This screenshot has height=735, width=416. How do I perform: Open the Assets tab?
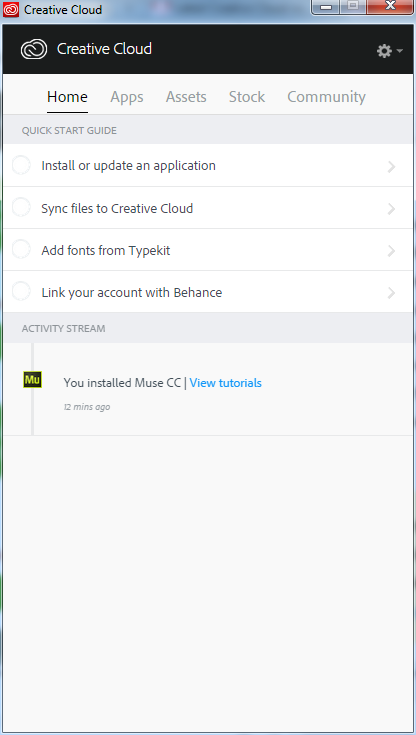186,97
